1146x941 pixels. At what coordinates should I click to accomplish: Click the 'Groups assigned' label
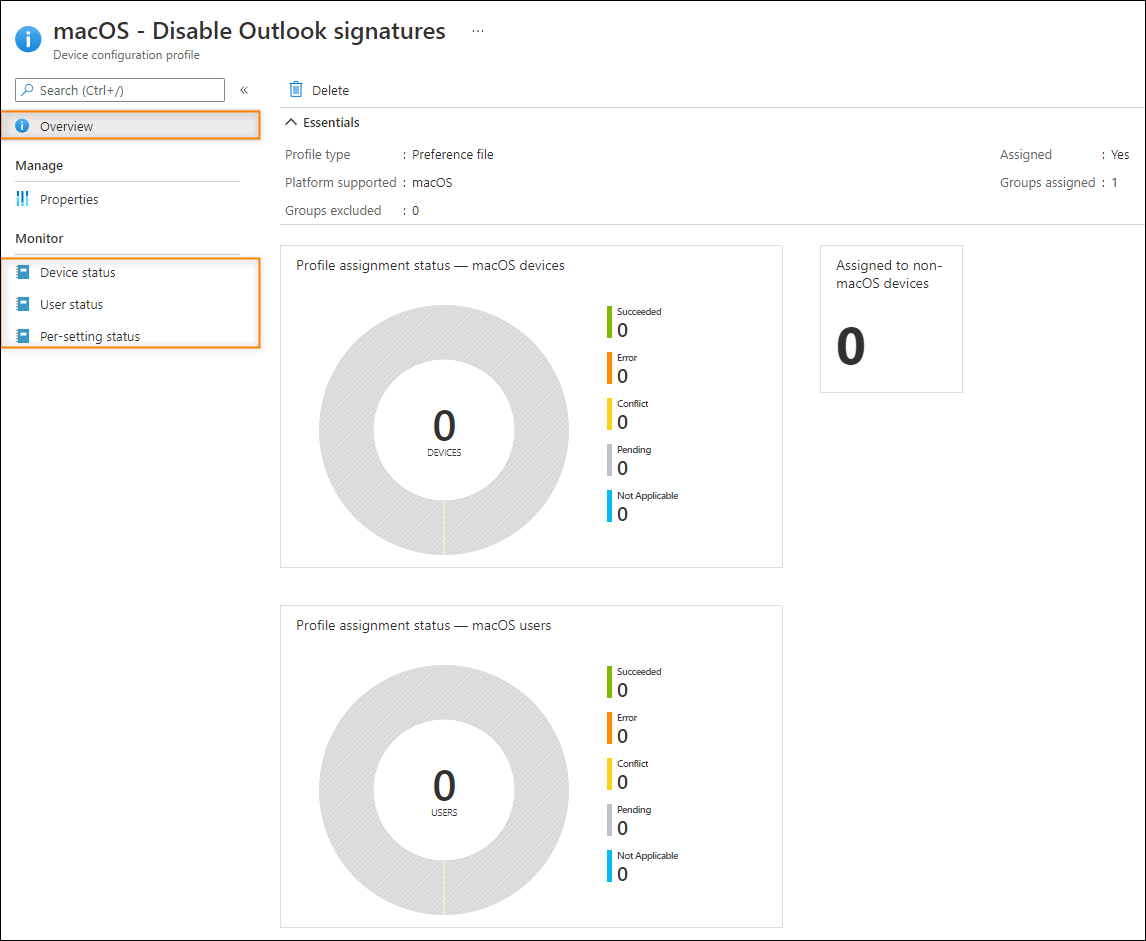tap(1047, 183)
